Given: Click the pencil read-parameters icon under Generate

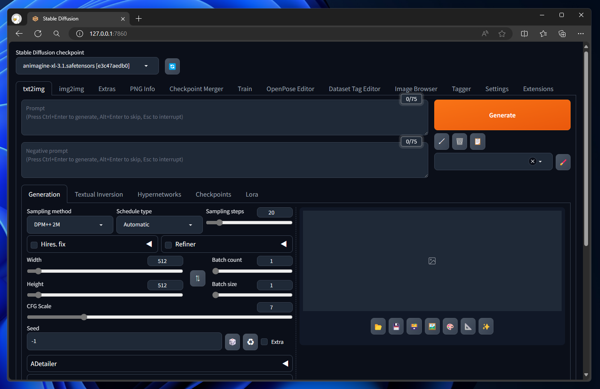Looking at the screenshot, I should coord(442,142).
